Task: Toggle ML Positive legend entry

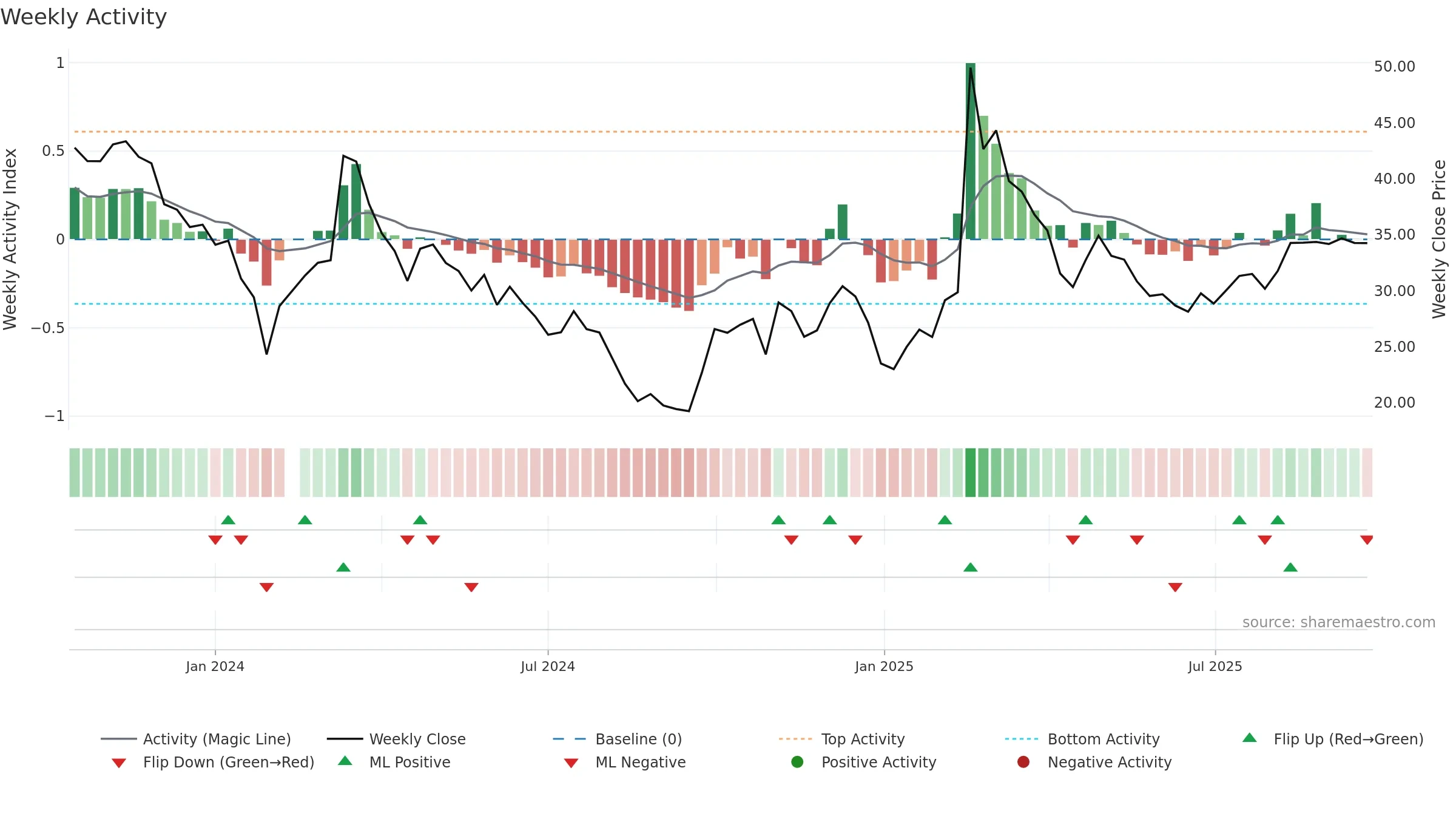Action: [x=394, y=762]
